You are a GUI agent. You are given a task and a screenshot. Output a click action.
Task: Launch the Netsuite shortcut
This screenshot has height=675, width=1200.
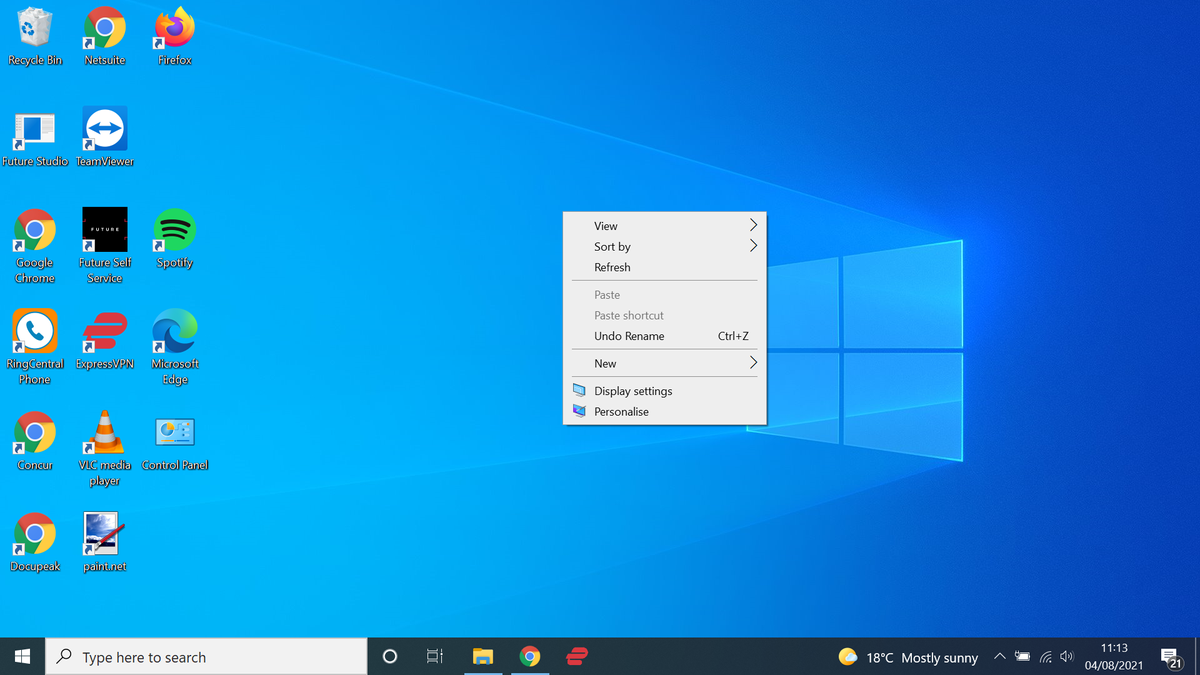click(x=104, y=30)
